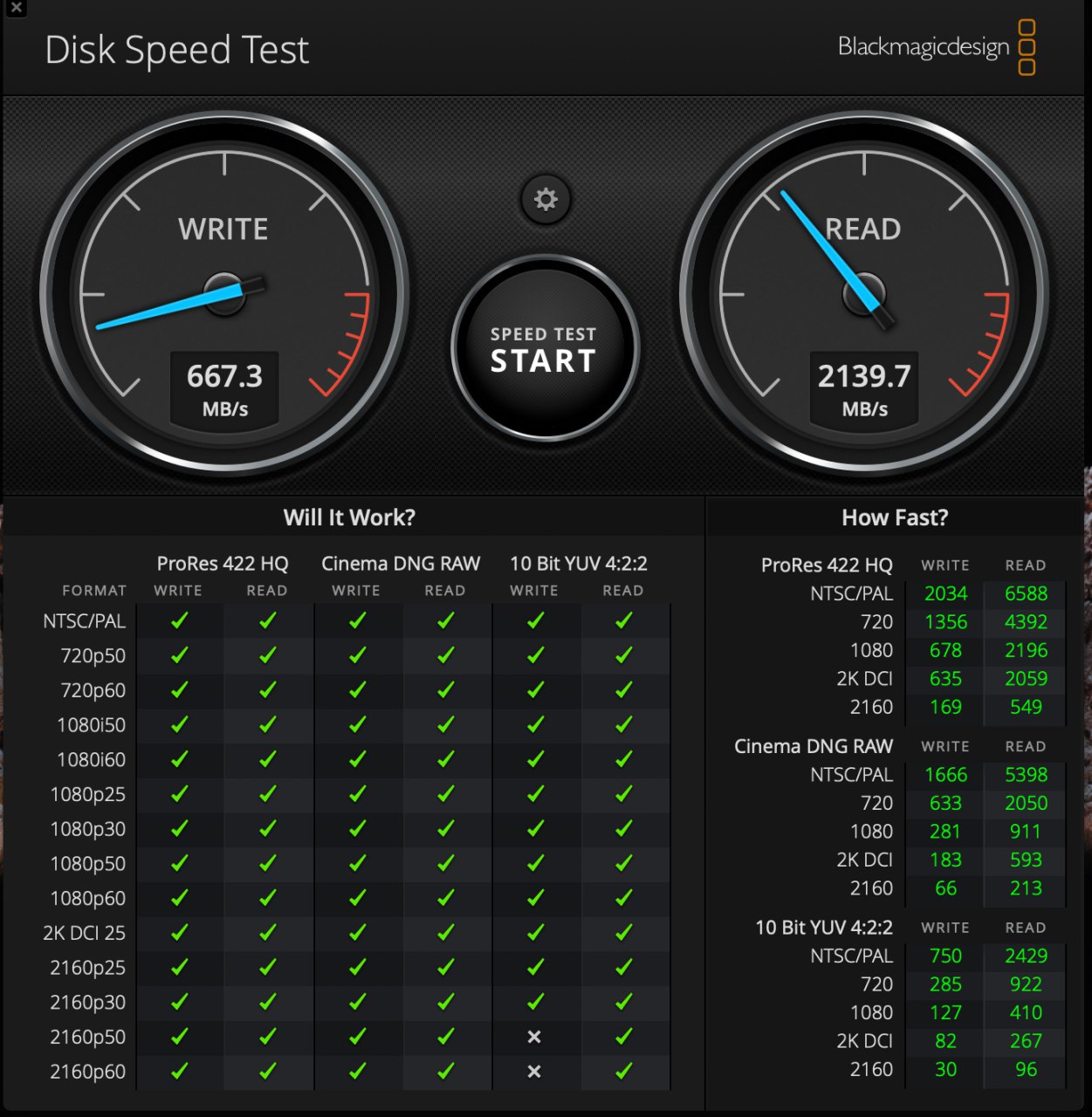Click NTSC/PAL ProRes 422 HQ read checkmark
This screenshot has width=1092, height=1117.
[x=268, y=620]
